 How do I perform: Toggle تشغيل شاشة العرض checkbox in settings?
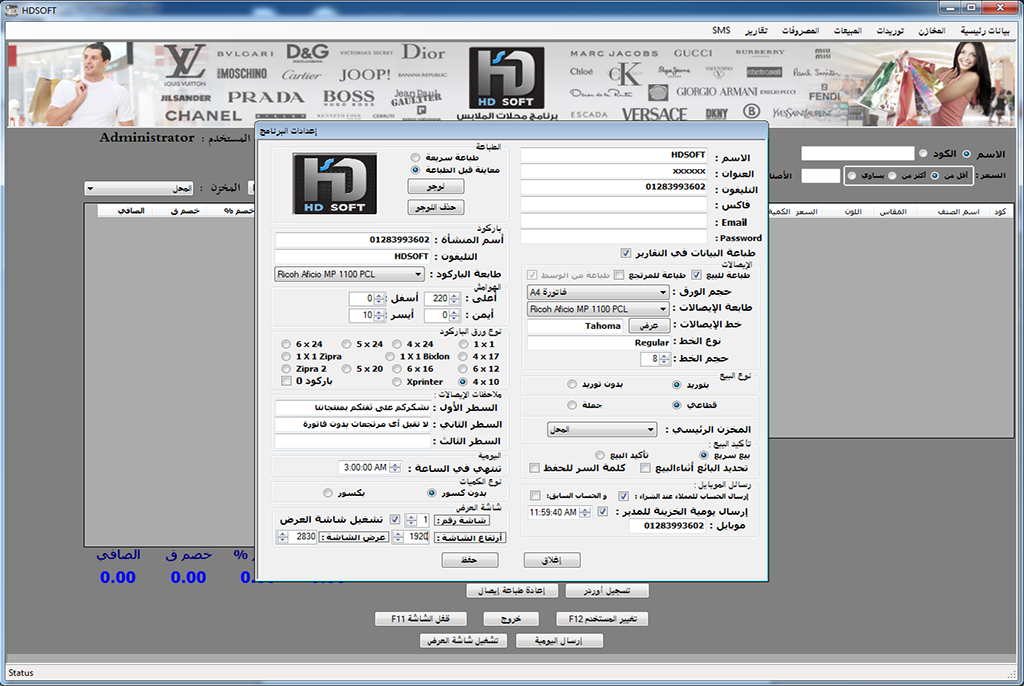point(394,520)
